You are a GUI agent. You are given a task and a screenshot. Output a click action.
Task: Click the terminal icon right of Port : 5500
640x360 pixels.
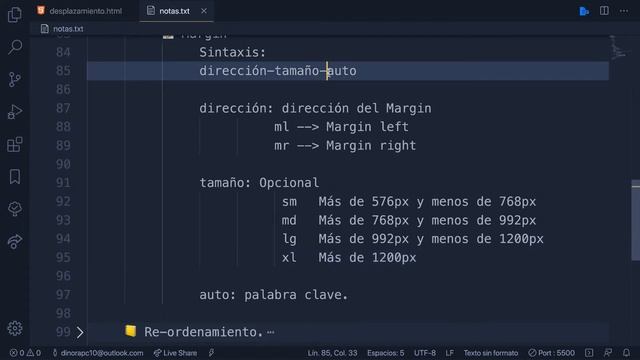coord(589,353)
